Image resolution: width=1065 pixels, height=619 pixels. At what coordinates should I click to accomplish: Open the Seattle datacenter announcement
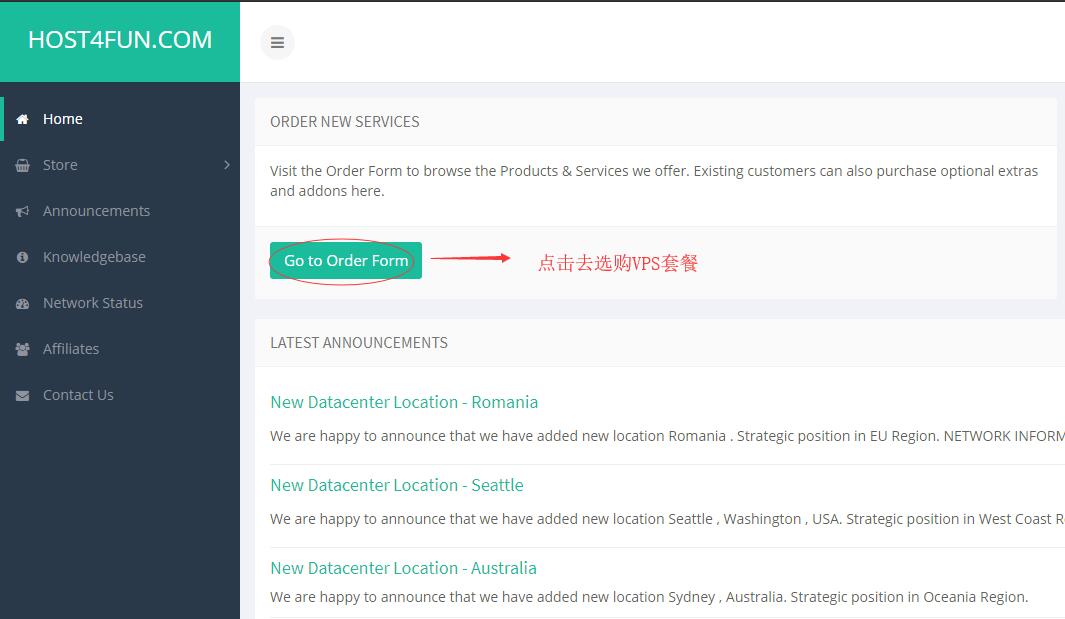tap(397, 484)
